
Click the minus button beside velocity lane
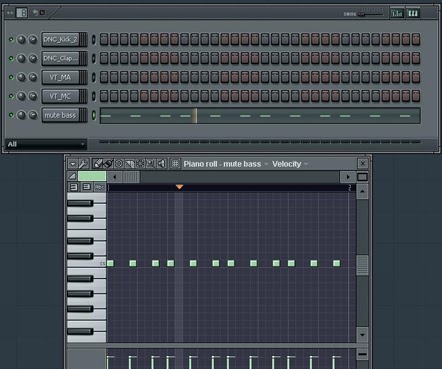pyautogui.click(x=362, y=354)
